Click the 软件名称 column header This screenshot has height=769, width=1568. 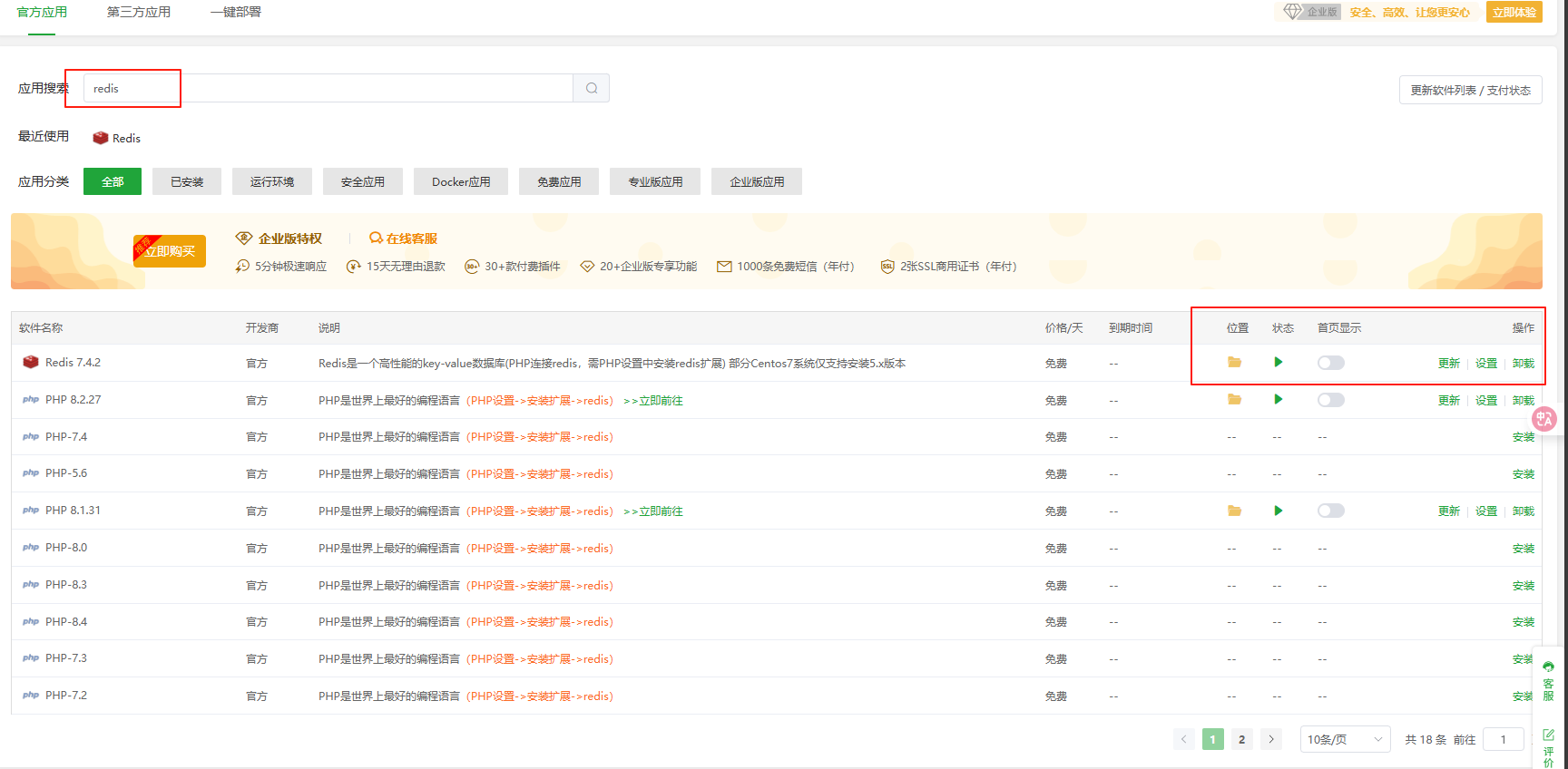click(41, 327)
